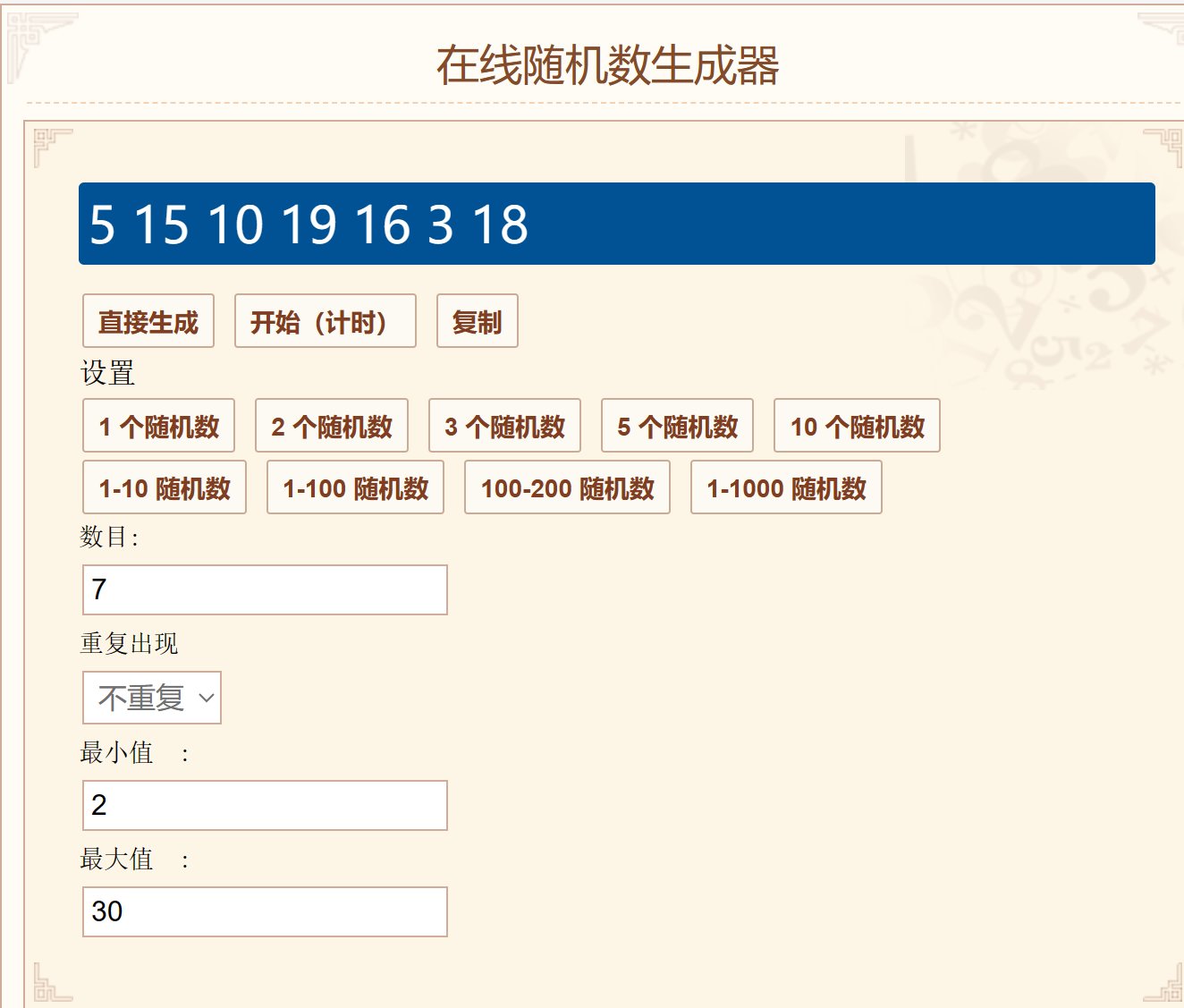Apply the 1-10 随机数 range
The width and height of the screenshot is (1184, 1008).
165,487
